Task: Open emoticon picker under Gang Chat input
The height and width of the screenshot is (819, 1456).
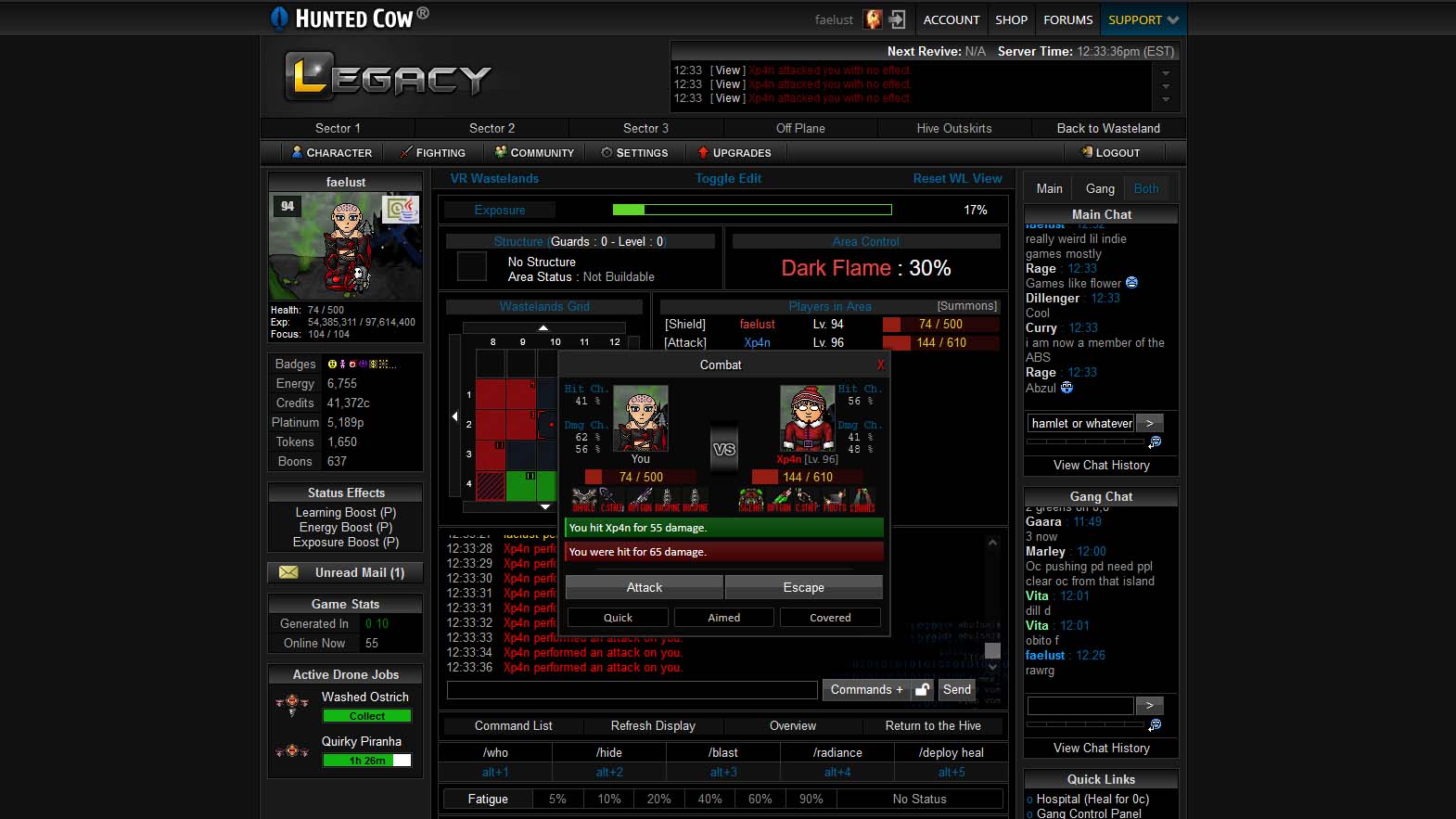Action: (1155, 725)
